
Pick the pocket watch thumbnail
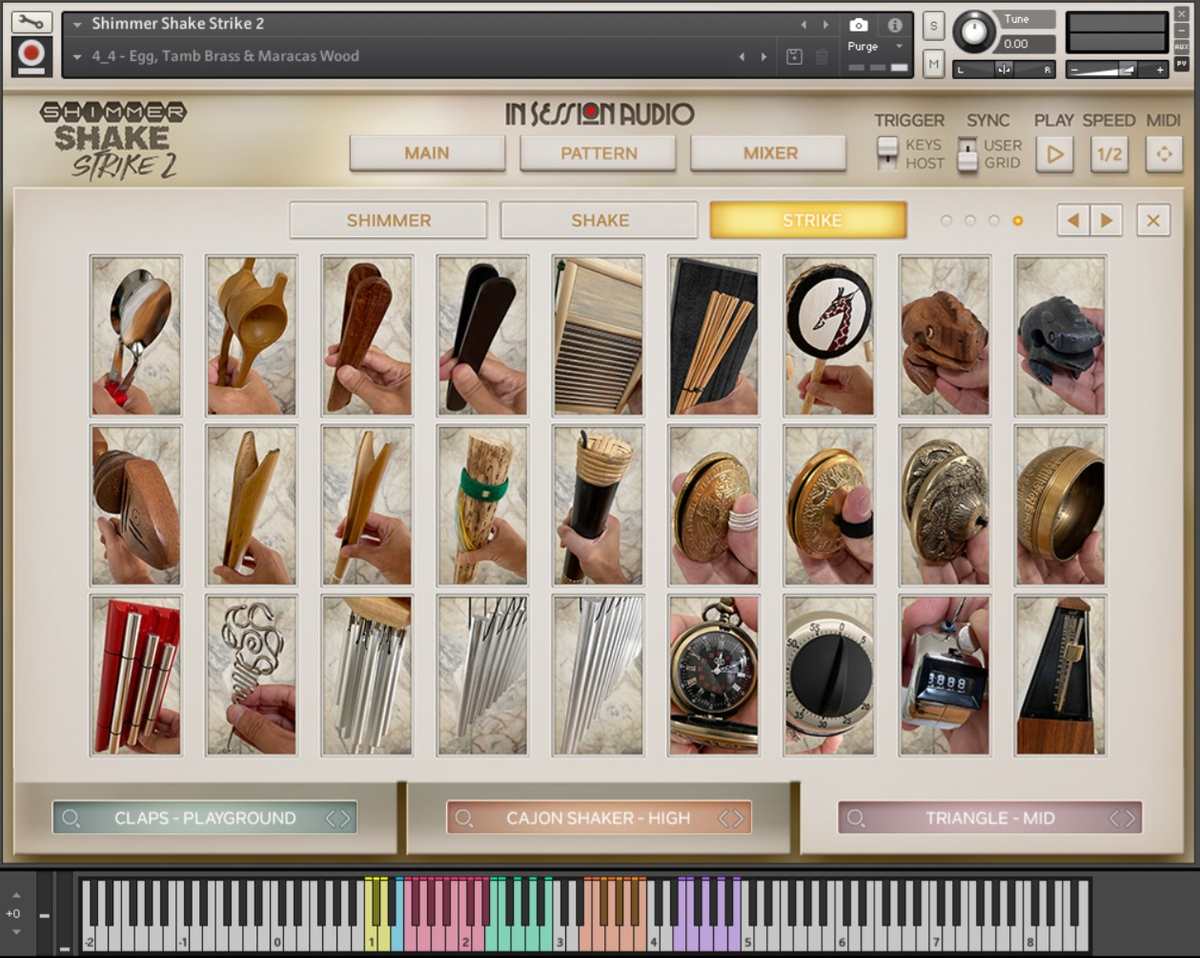point(714,675)
